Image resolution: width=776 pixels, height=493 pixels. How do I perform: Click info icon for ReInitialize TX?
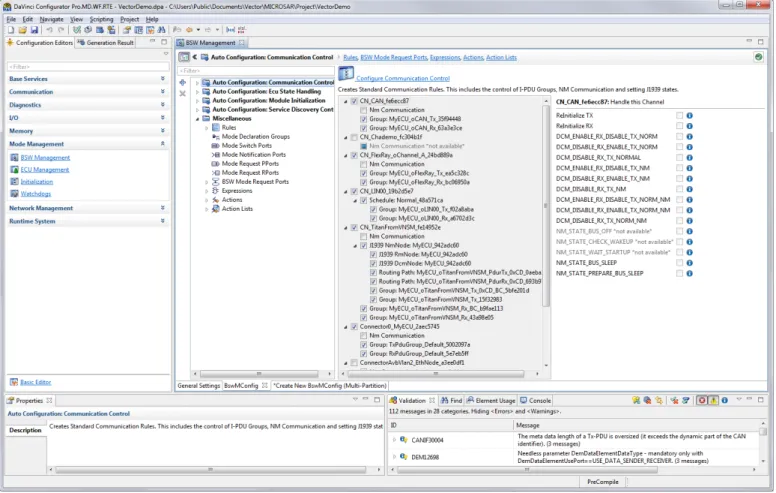(689, 115)
